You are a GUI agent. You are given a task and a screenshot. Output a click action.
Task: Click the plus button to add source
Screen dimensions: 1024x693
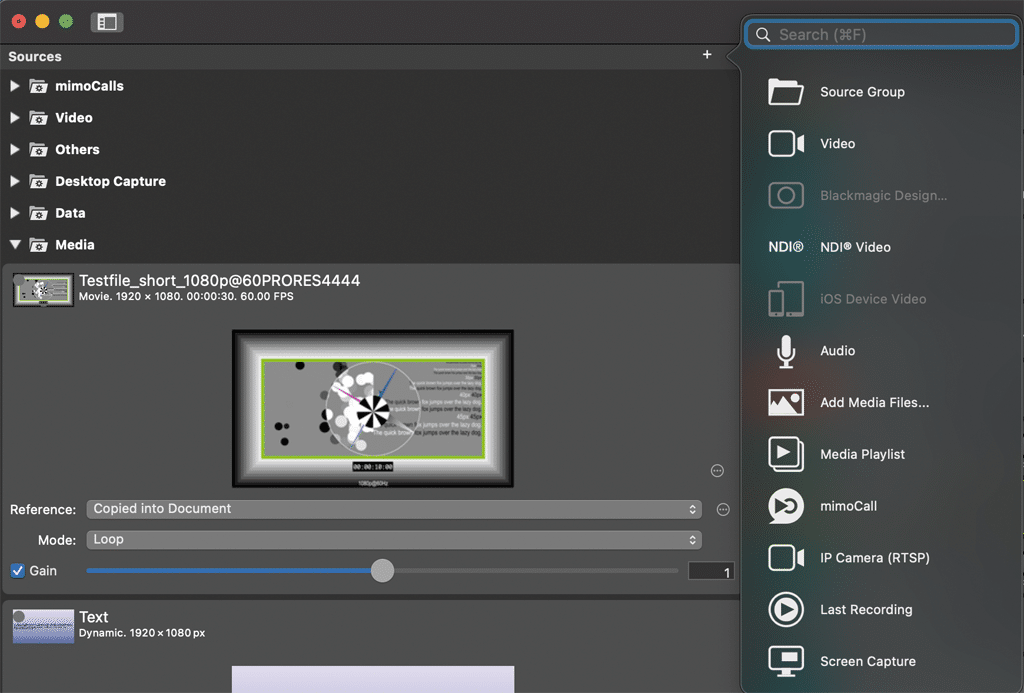[x=707, y=55]
